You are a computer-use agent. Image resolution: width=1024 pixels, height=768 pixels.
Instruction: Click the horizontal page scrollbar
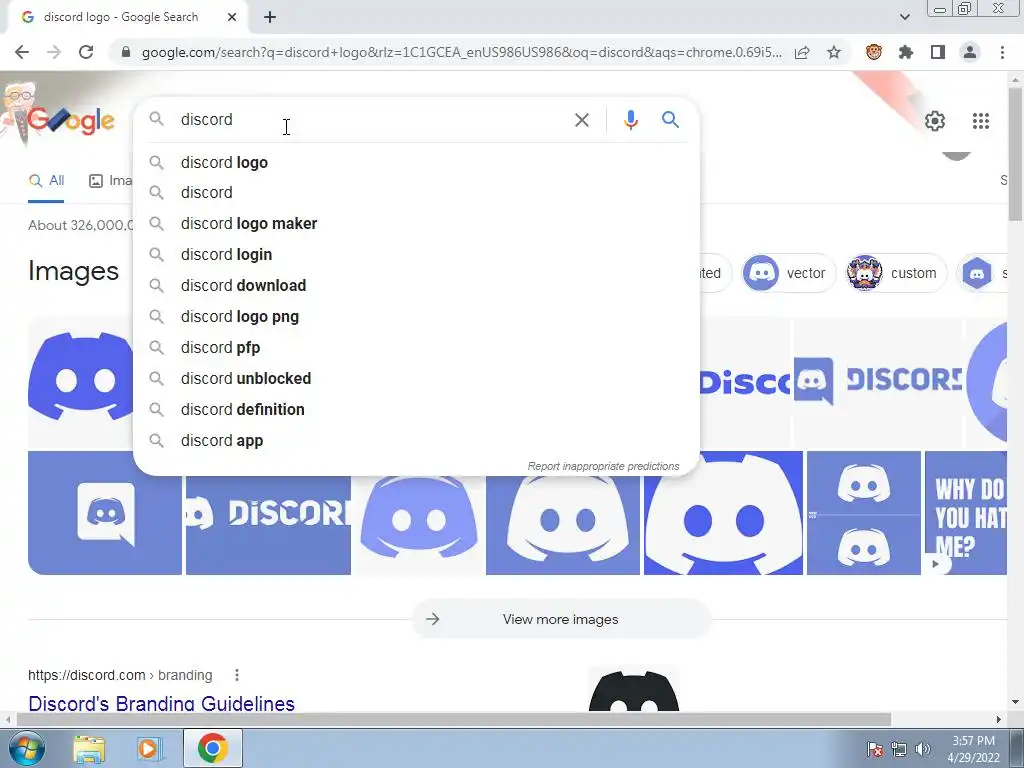coord(454,719)
